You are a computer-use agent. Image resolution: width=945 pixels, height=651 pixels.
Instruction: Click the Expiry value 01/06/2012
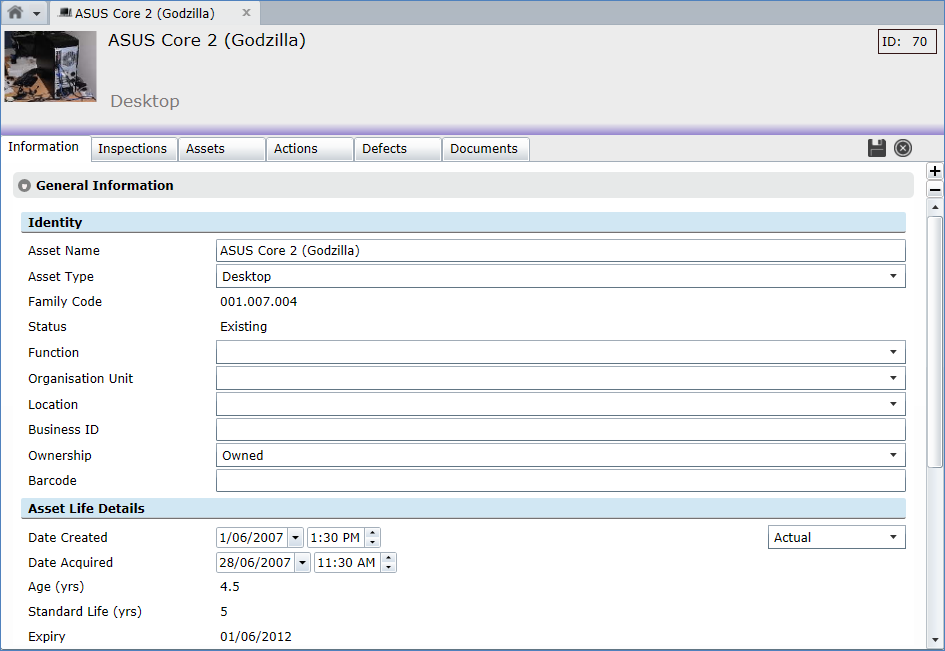pos(256,637)
